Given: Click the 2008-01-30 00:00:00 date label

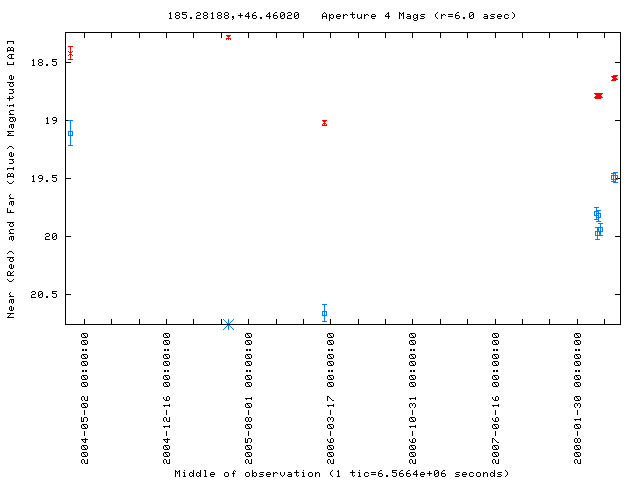Looking at the screenshot, I should click(x=577, y=398).
